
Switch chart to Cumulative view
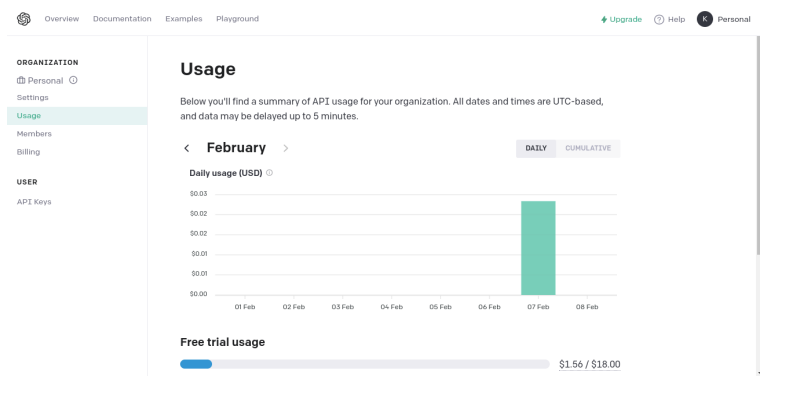tap(587, 148)
